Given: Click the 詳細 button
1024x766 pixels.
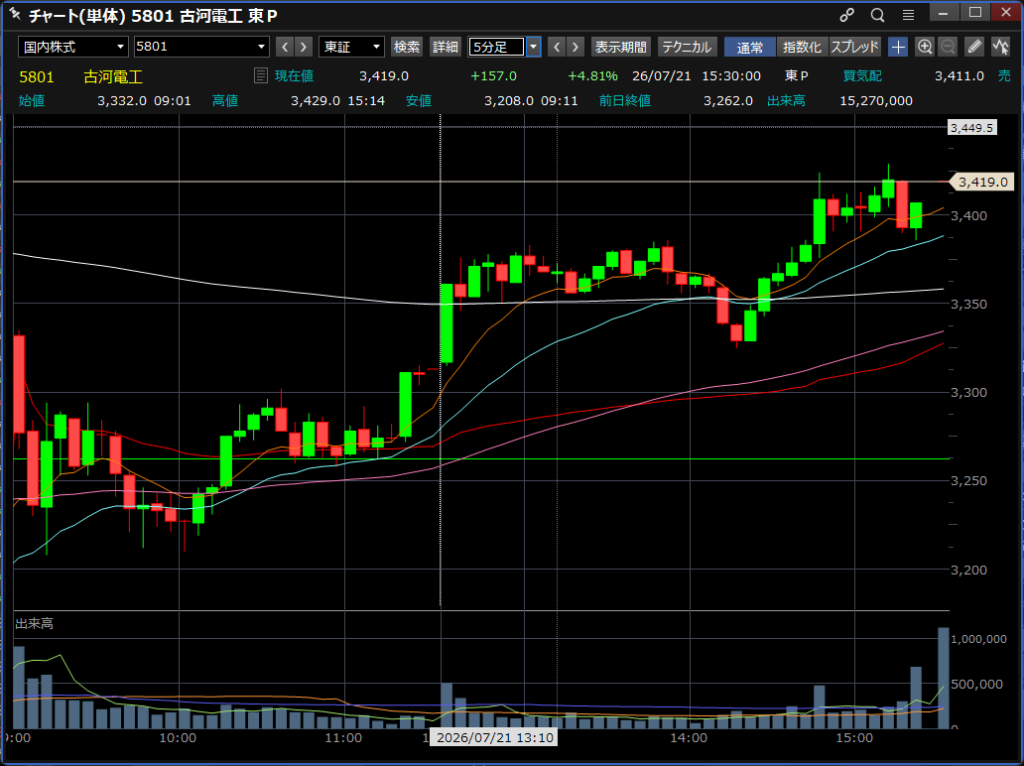Looking at the screenshot, I should coord(445,47).
